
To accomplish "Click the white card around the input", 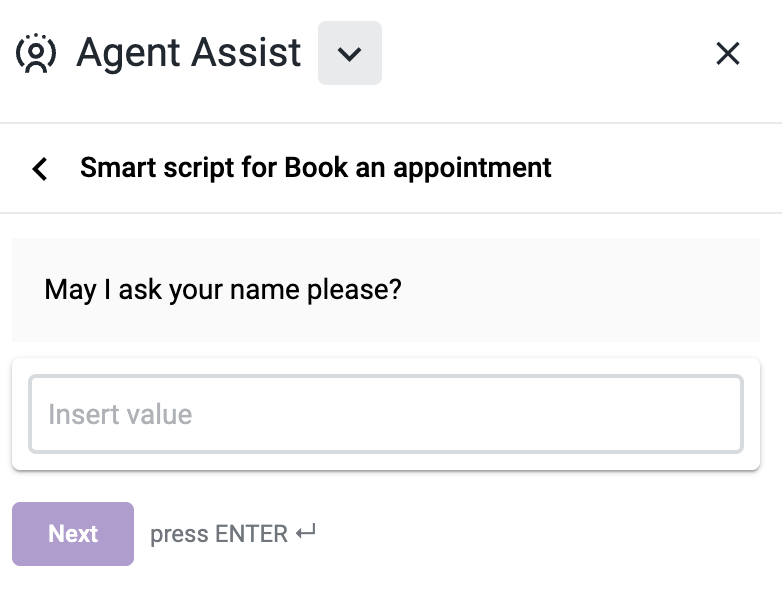I will click(386, 414).
